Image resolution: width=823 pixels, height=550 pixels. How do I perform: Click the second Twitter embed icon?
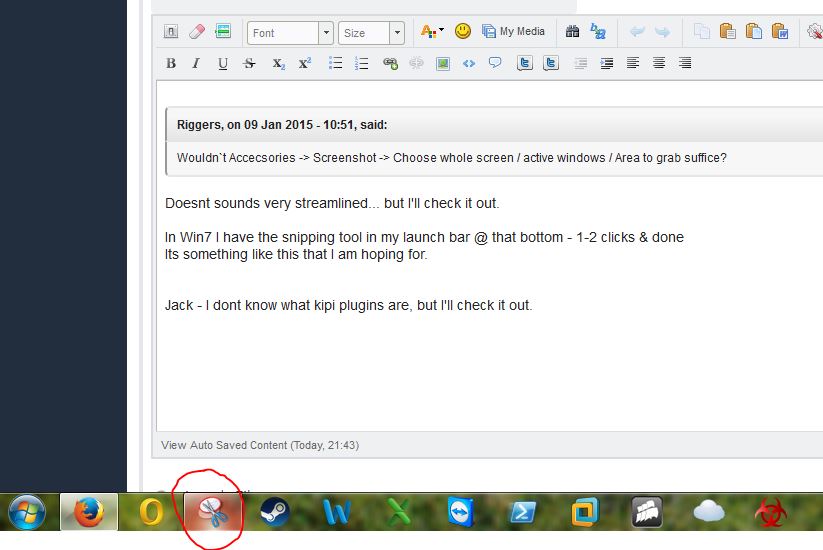551,64
